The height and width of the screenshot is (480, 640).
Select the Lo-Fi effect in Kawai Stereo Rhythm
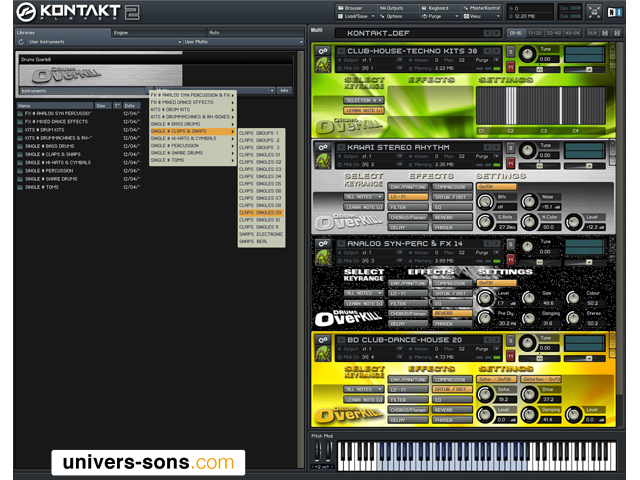click(x=407, y=197)
